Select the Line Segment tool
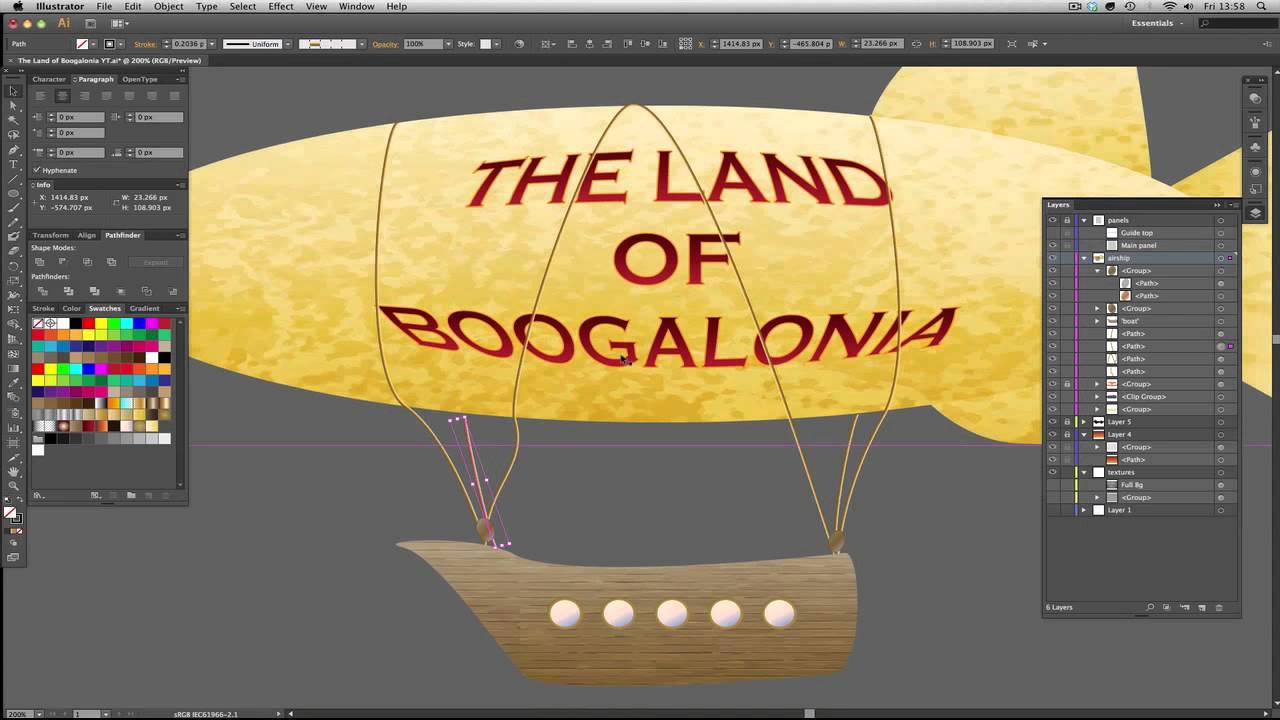1280x720 pixels. (x=13, y=178)
